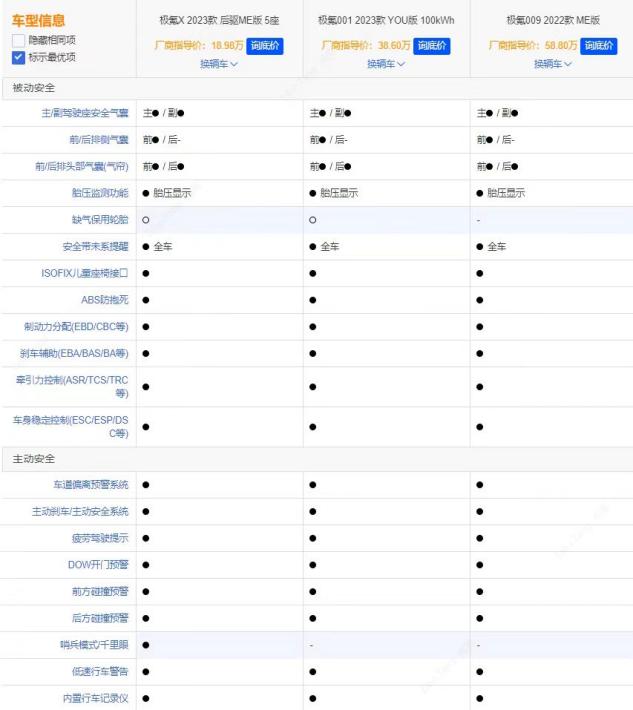
Task: Click 极氪001 optional circle for 缺气保用轮胎
Action: [313, 220]
